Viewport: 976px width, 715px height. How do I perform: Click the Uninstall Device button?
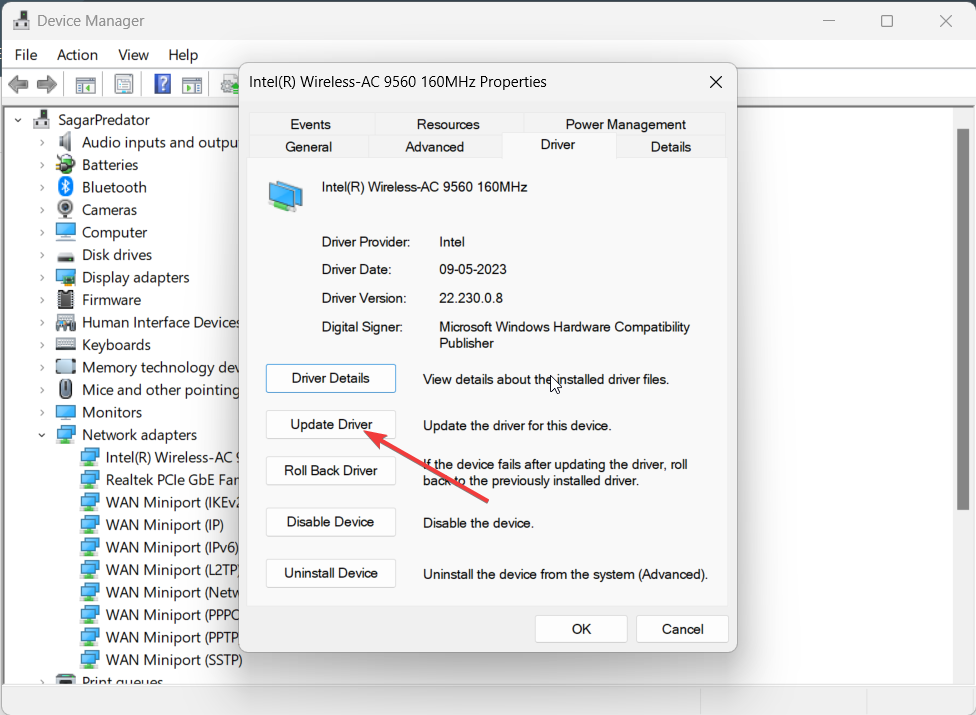[331, 573]
